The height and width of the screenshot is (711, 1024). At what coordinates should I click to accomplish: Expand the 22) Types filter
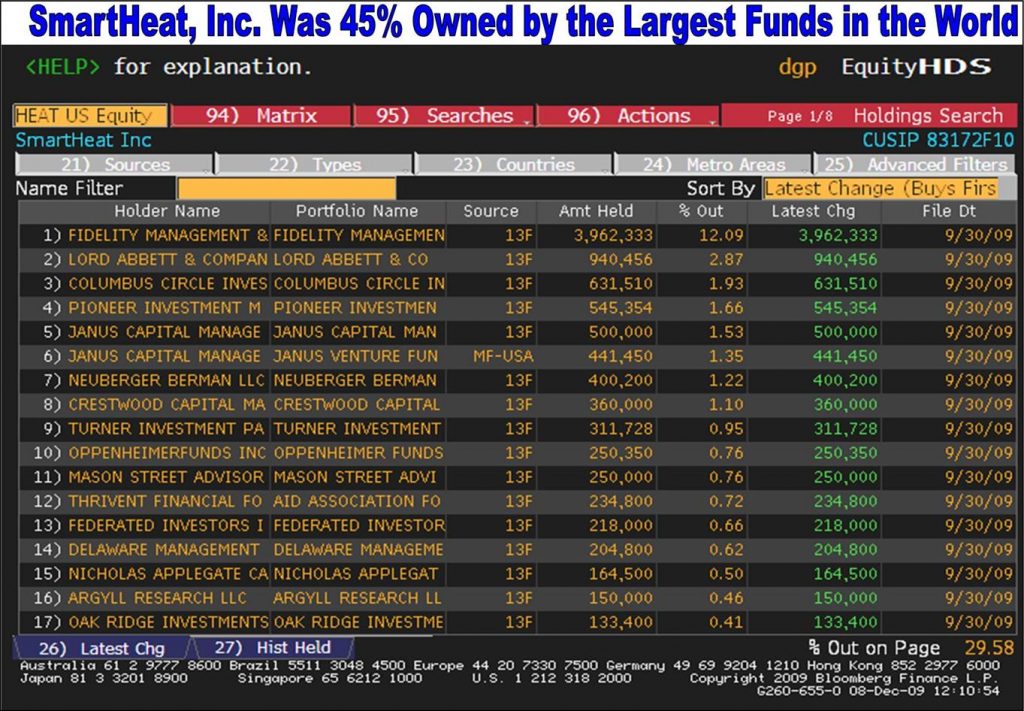tap(315, 165)
